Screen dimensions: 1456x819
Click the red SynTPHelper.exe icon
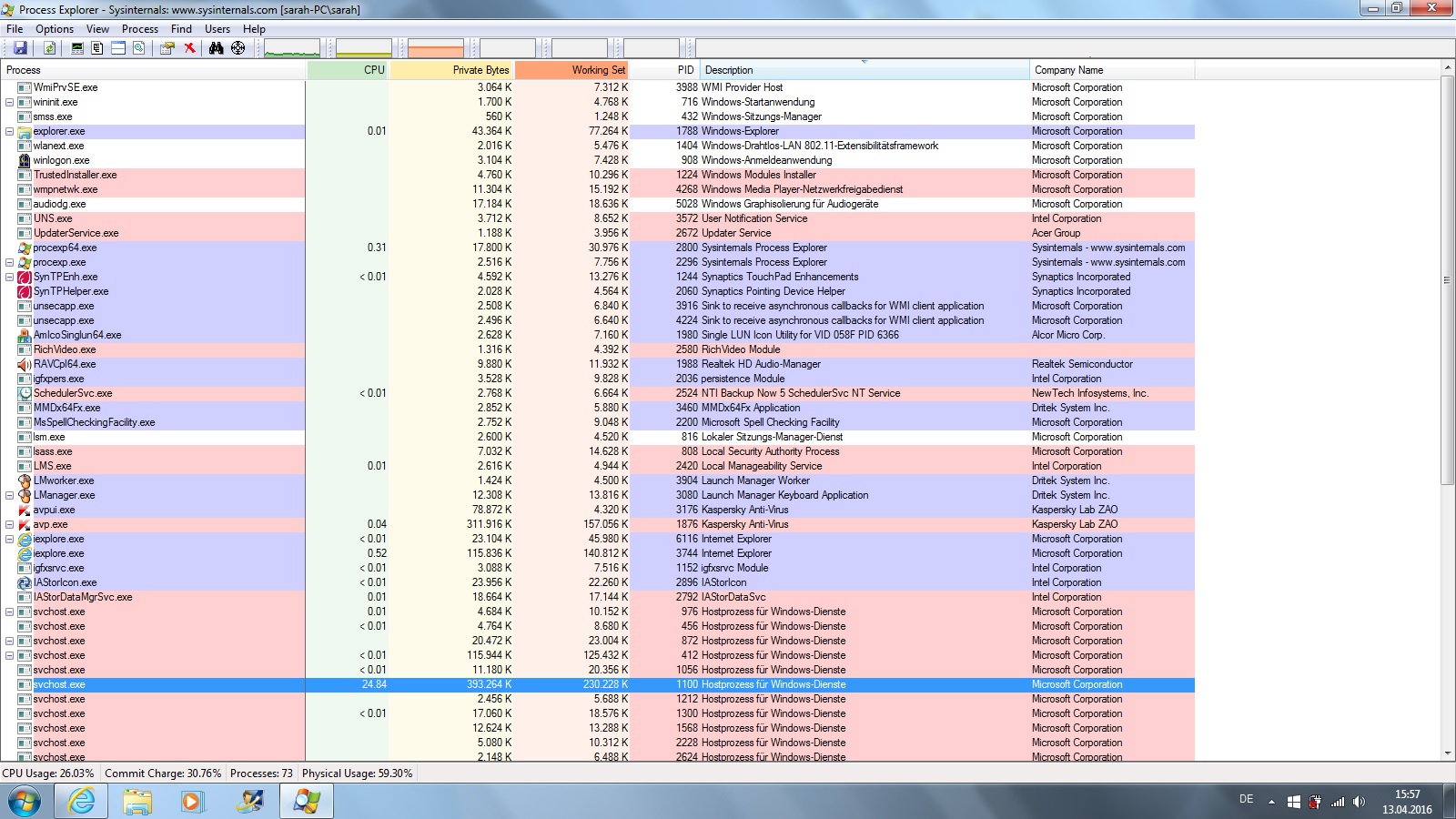(25, 291)
